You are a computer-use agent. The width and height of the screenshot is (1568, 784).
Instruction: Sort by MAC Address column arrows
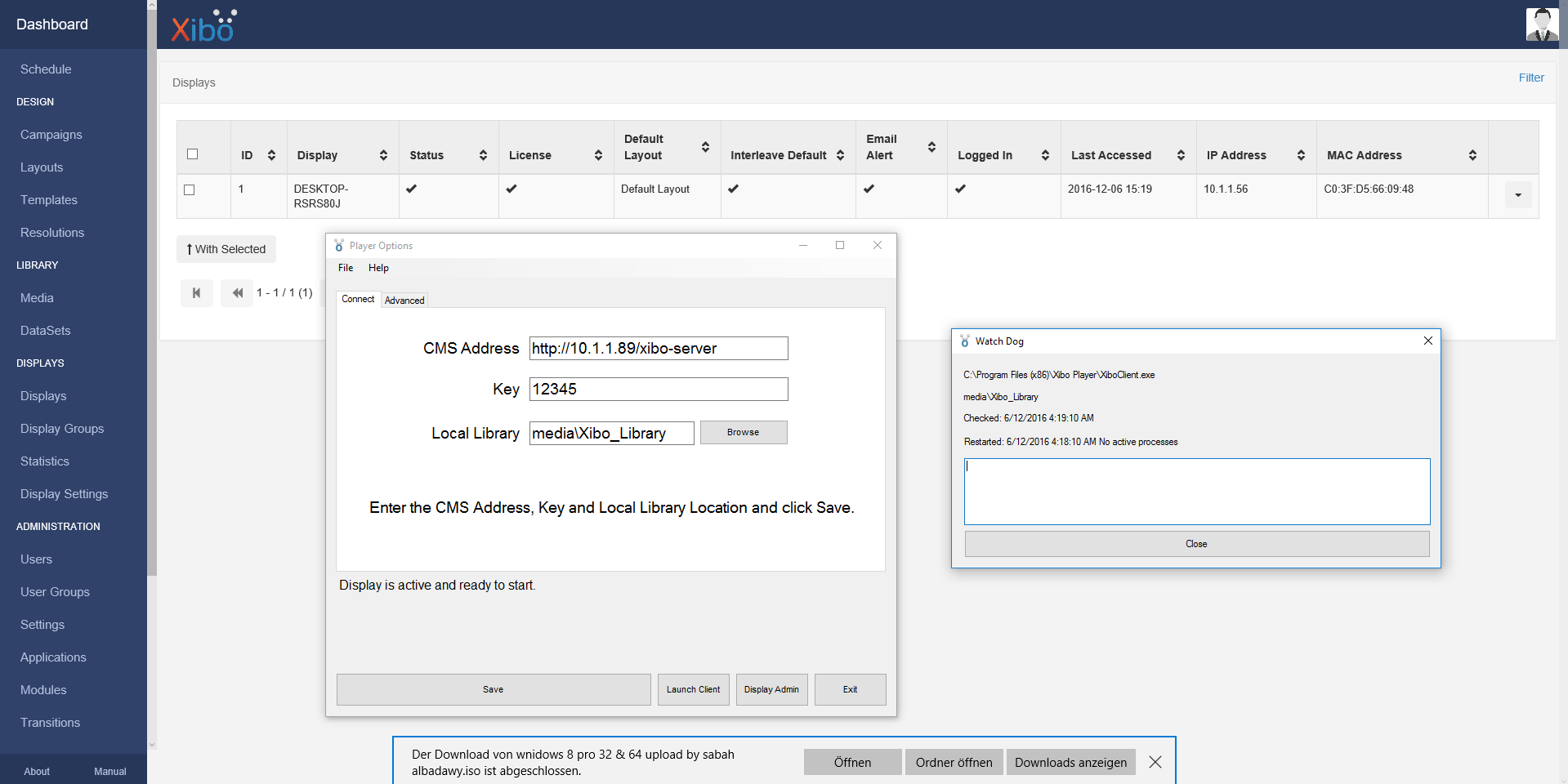coord(1472,155)
